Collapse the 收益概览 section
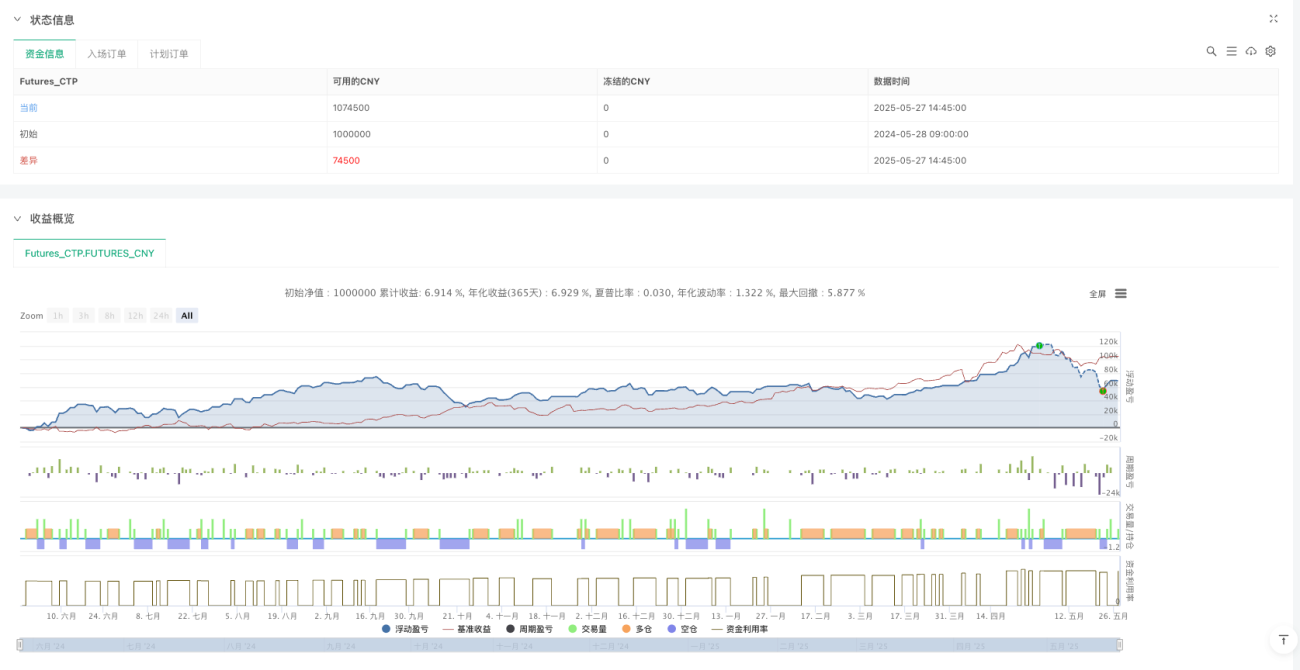The width and height of the screenshot is (1300, 670). 17,218
